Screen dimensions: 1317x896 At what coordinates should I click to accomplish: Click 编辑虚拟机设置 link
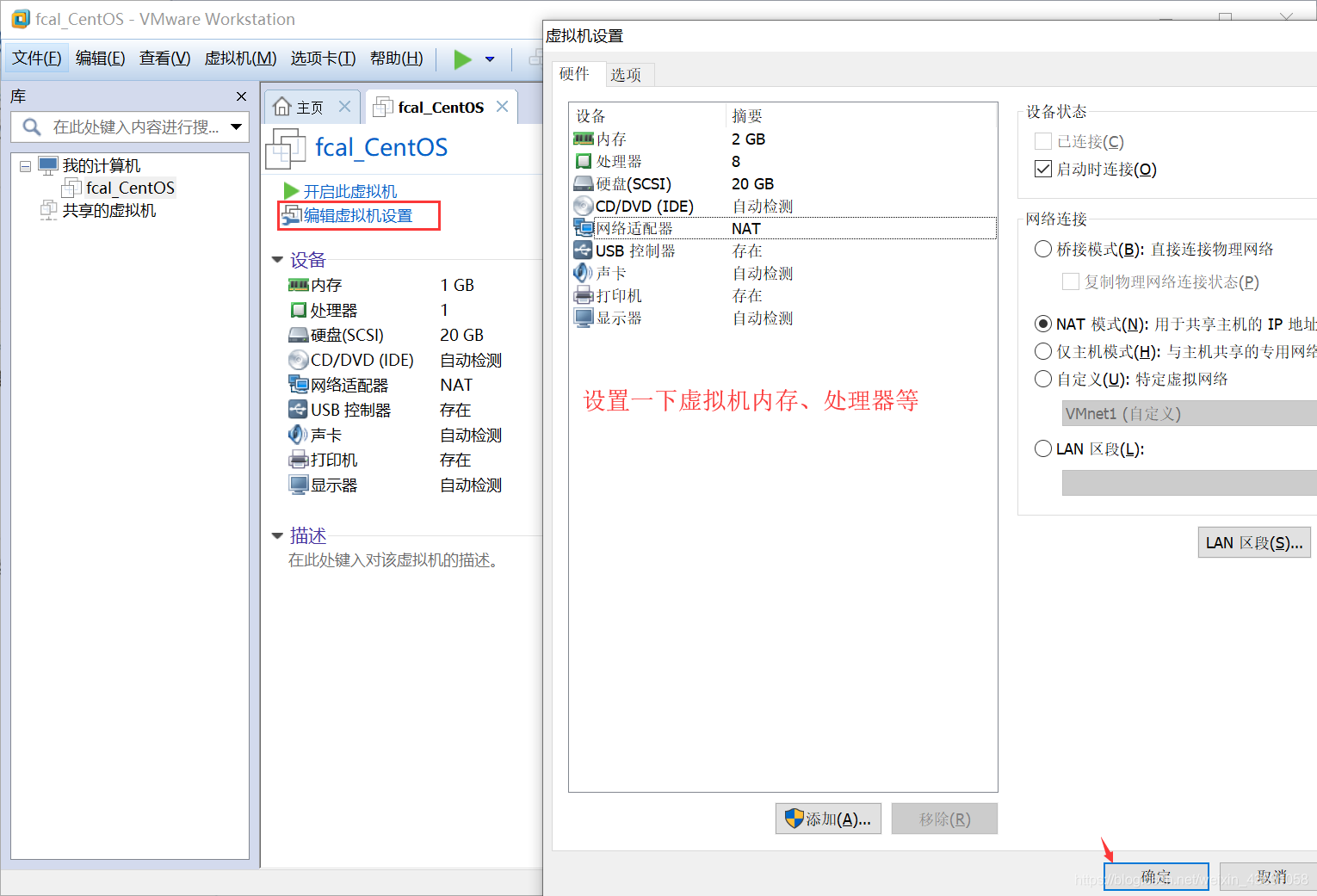358,215
